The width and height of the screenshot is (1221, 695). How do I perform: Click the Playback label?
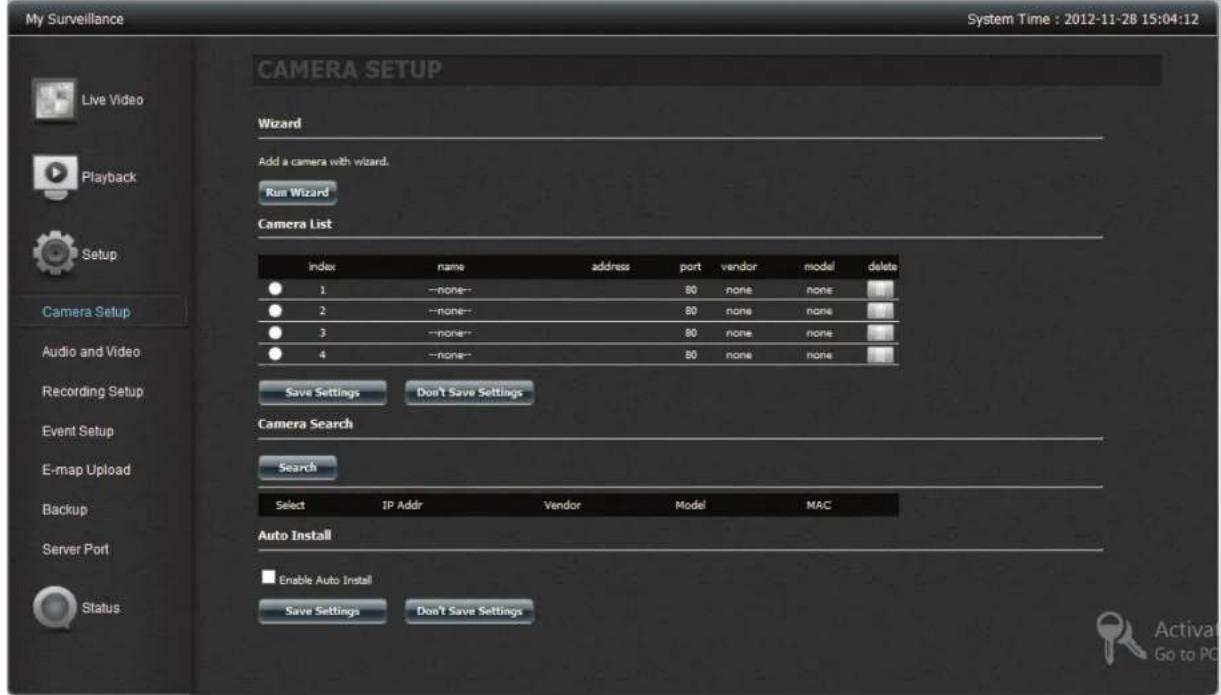coord(108,178)
